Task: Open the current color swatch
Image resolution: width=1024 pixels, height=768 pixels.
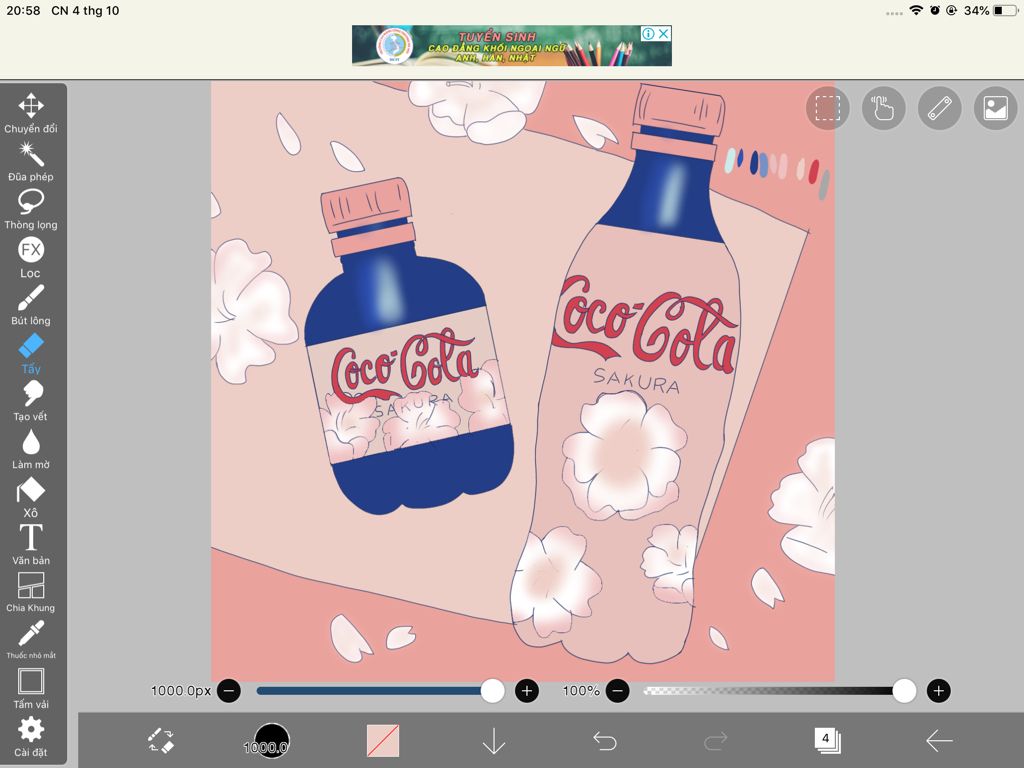Action: tap(383, 741)
